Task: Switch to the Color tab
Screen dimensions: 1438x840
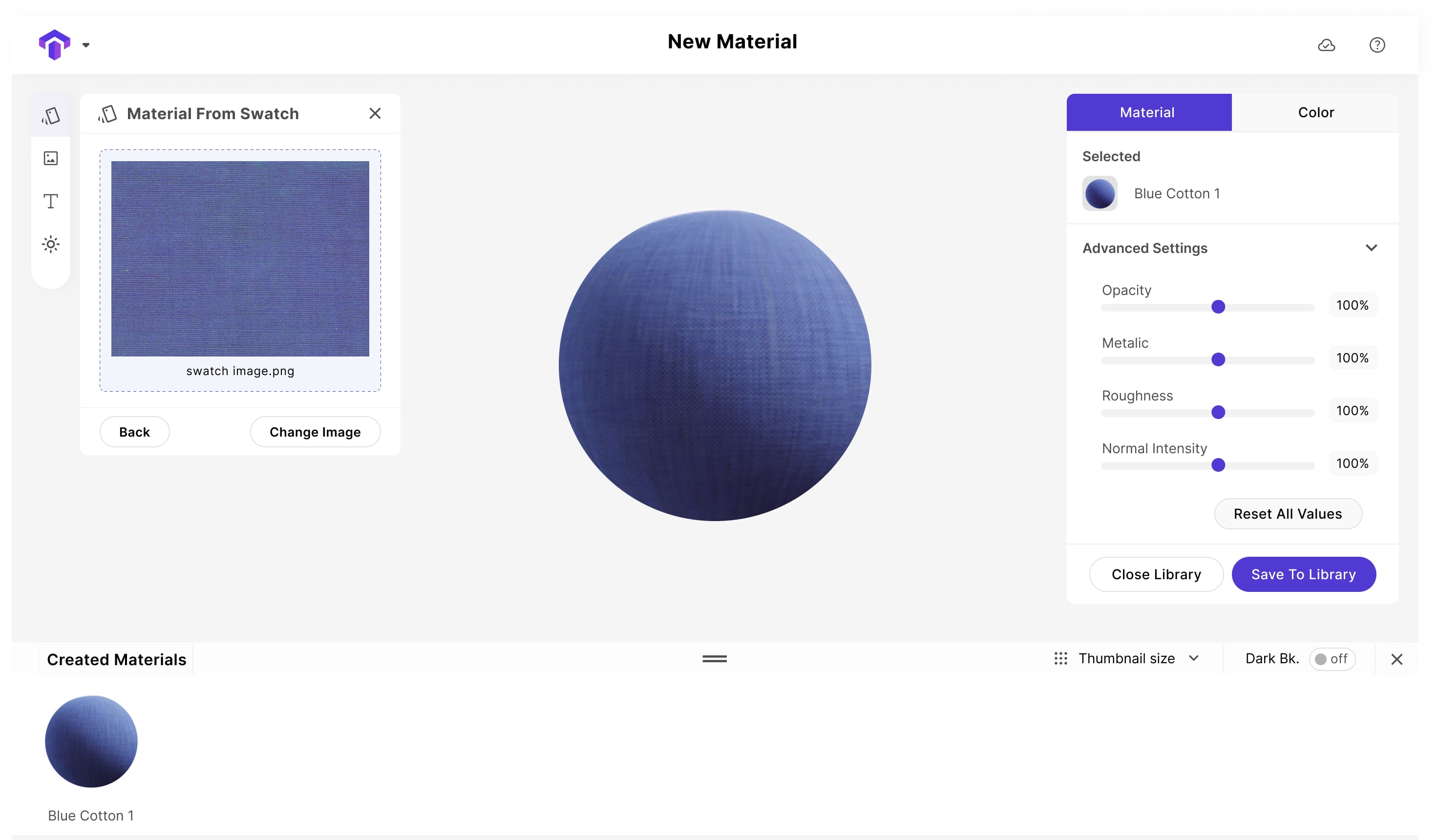Action: (1316, 112)
